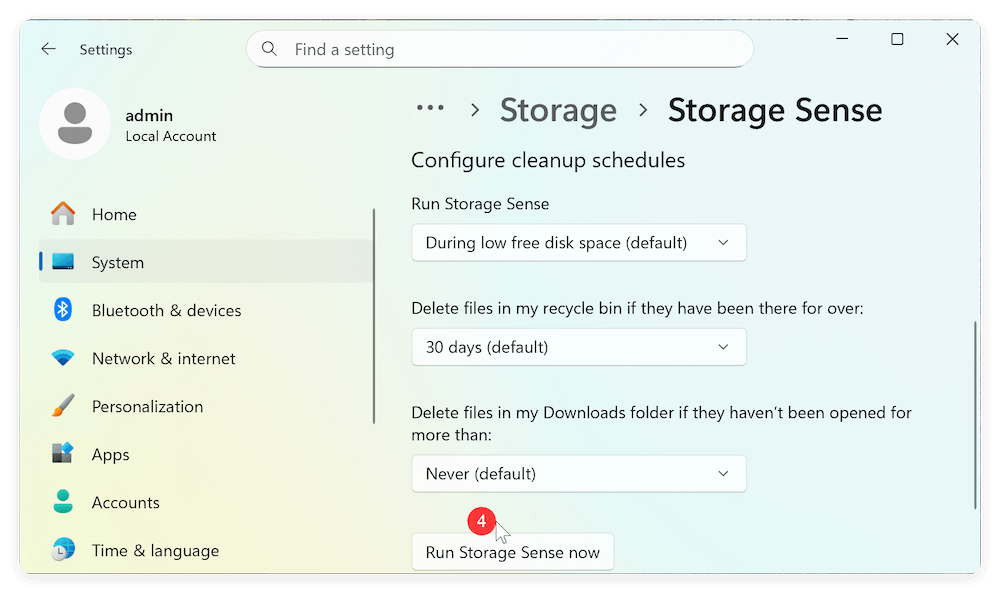Expand the breadcrumb ellipsis menu
Screen dimensions: 1000x593
click(429, 108)
